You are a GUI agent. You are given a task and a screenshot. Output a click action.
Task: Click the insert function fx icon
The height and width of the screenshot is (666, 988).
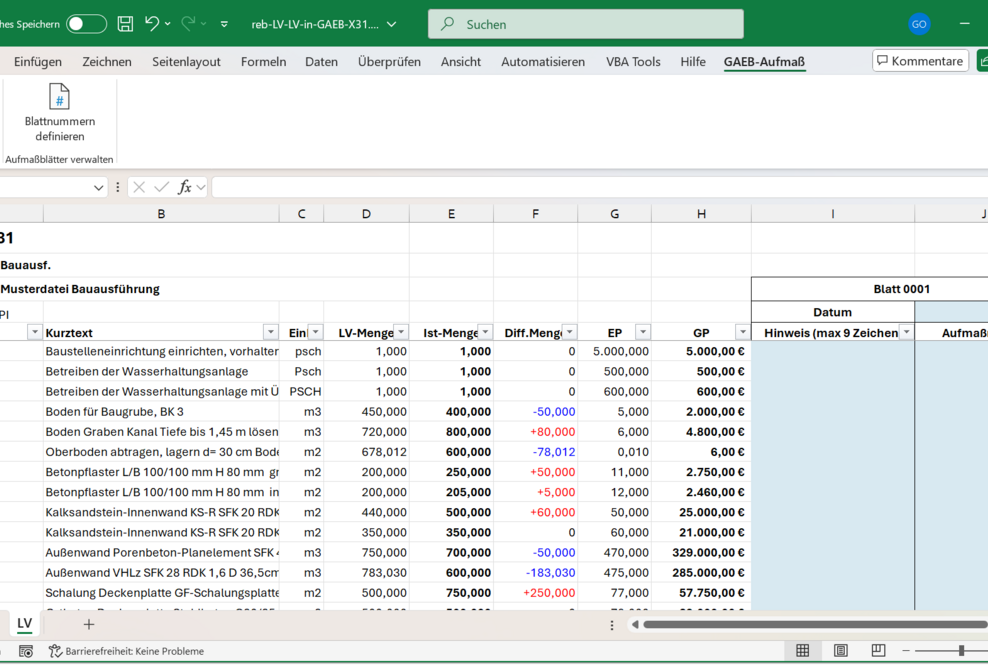pos(185,187)
